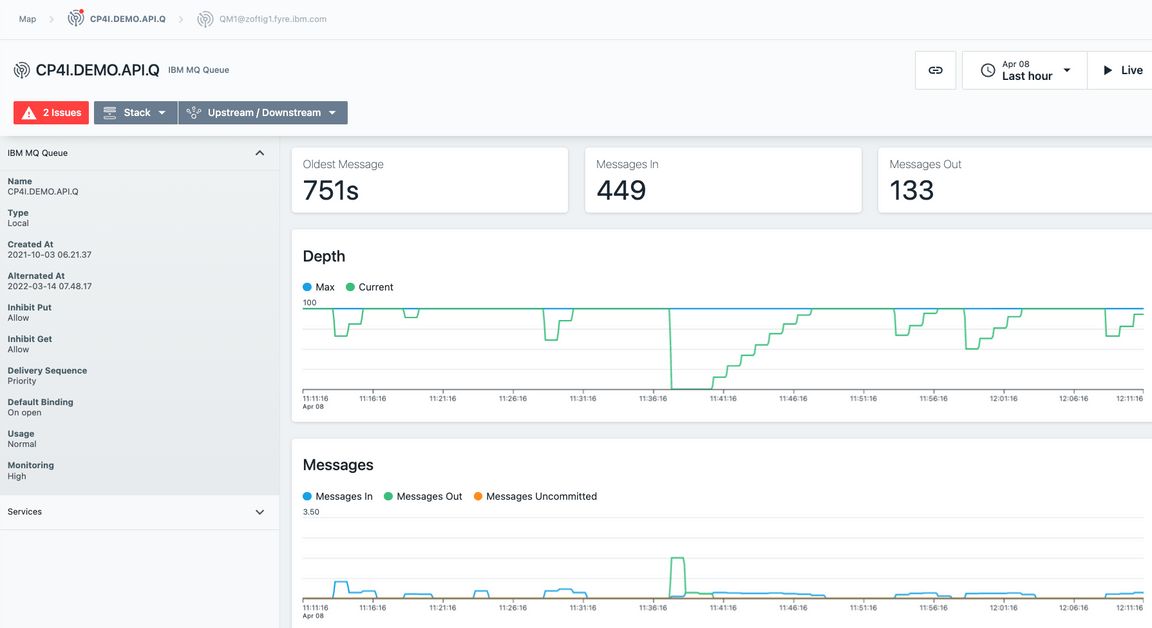Click the page title CP4I.DEMO.API.Q
Screen dimensions: 1152x628
pos(97,70)
